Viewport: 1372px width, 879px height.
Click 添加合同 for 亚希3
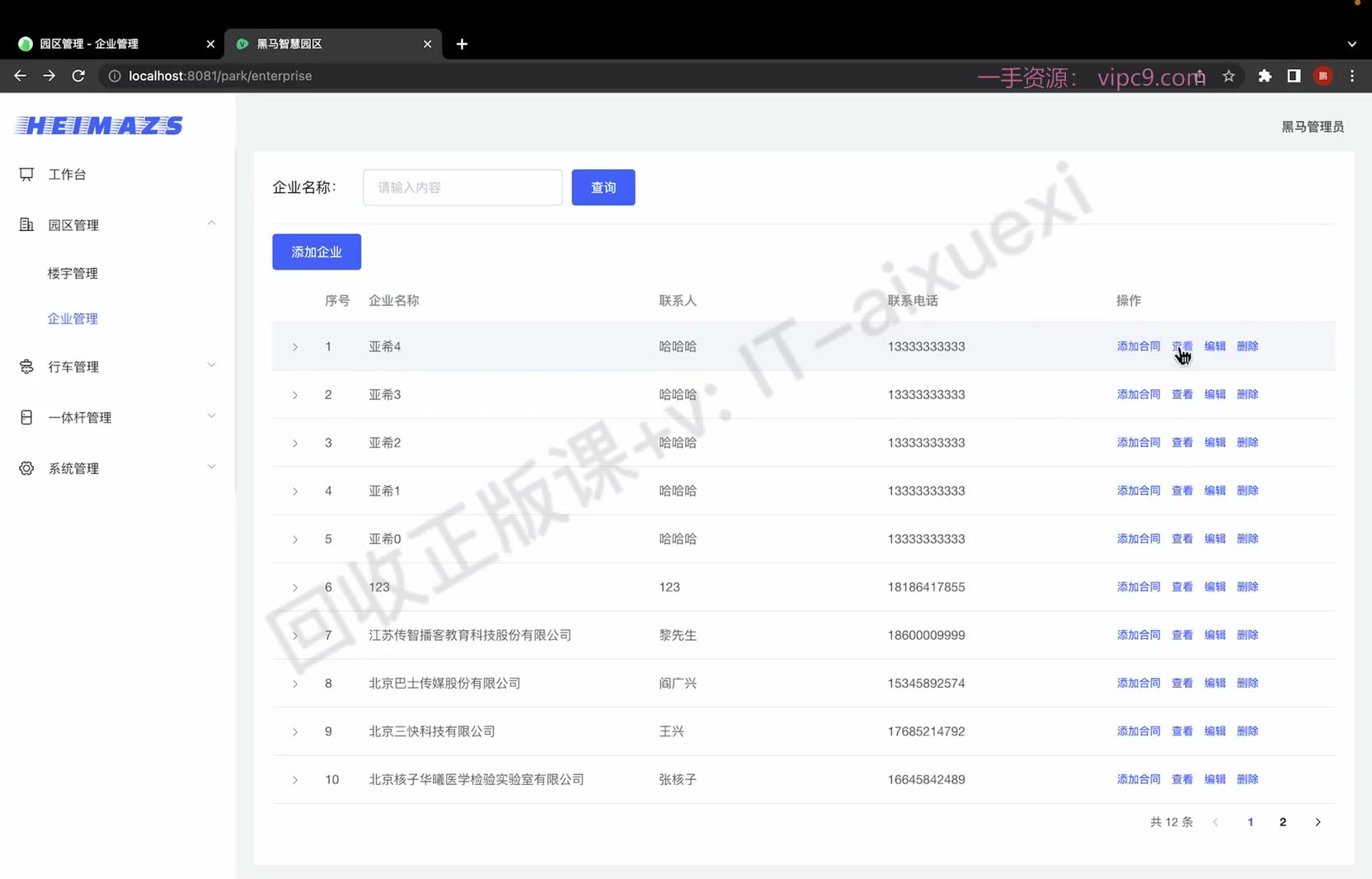[1139, 394]
